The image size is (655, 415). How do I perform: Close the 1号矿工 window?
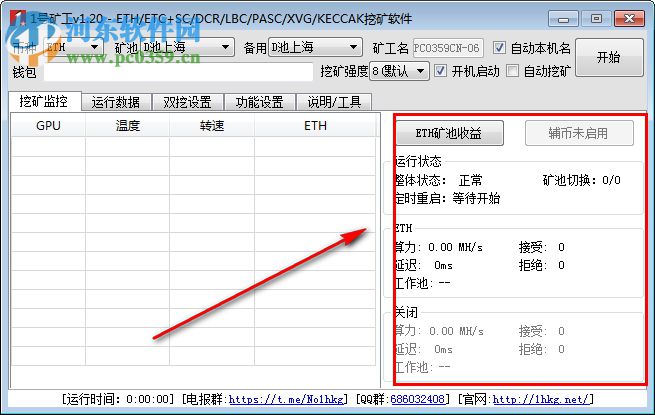coord(629,19)
